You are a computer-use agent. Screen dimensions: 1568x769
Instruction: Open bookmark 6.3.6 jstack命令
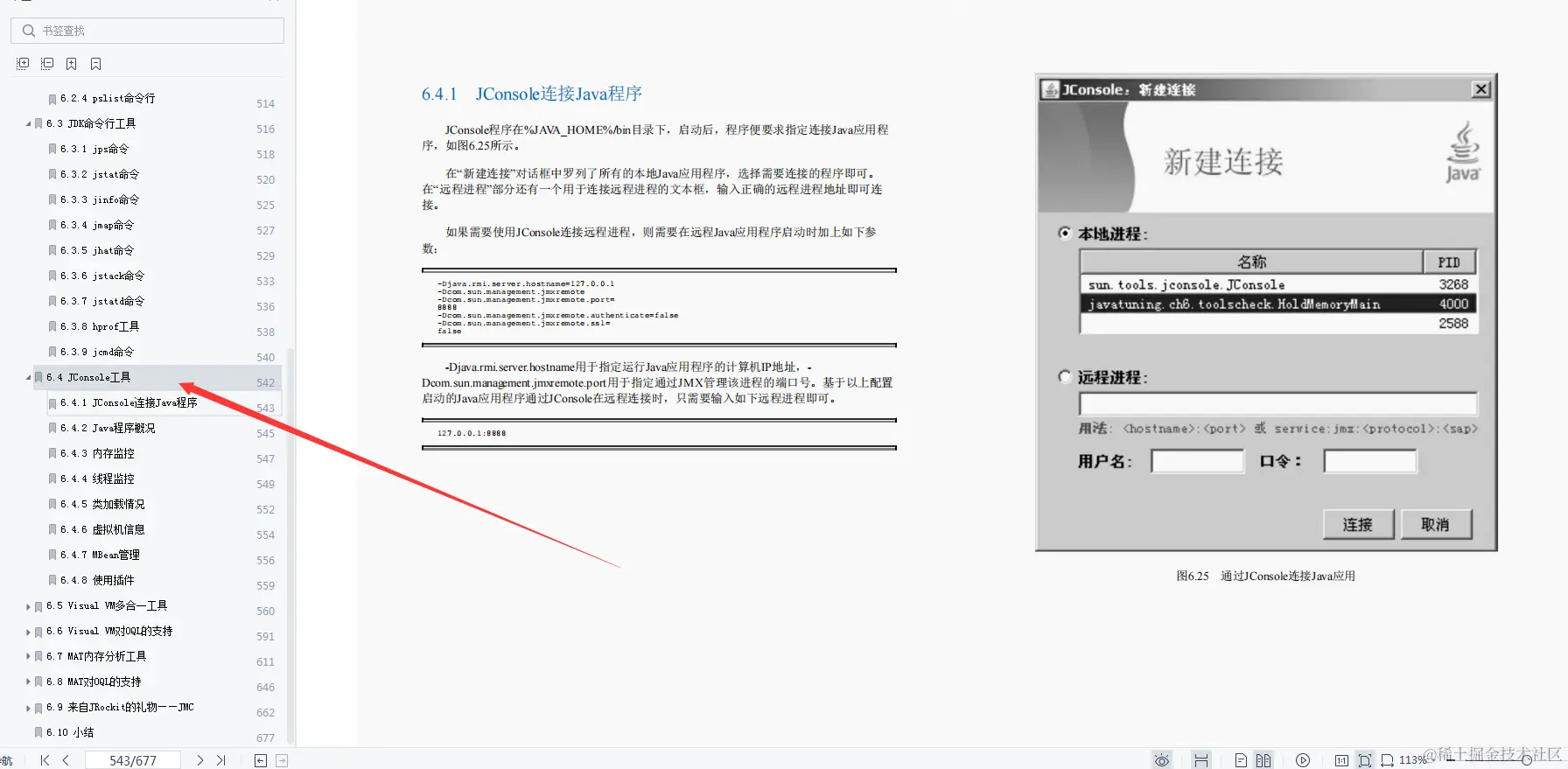tap(102, 276)
